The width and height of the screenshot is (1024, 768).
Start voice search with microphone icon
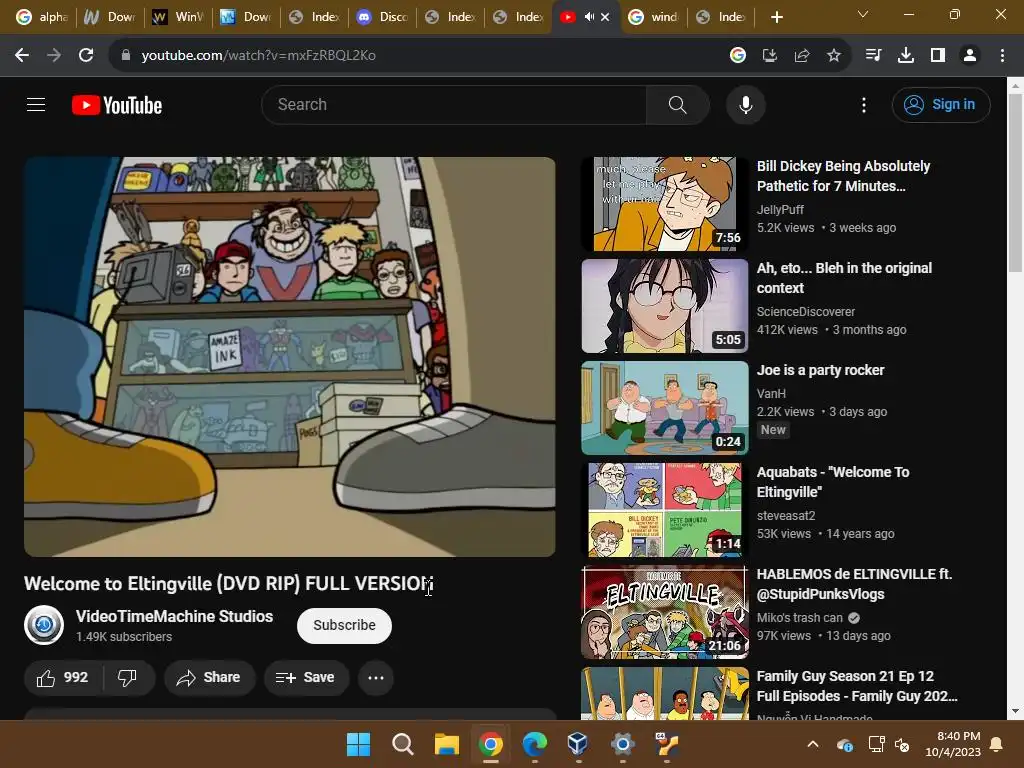[745, 104]
